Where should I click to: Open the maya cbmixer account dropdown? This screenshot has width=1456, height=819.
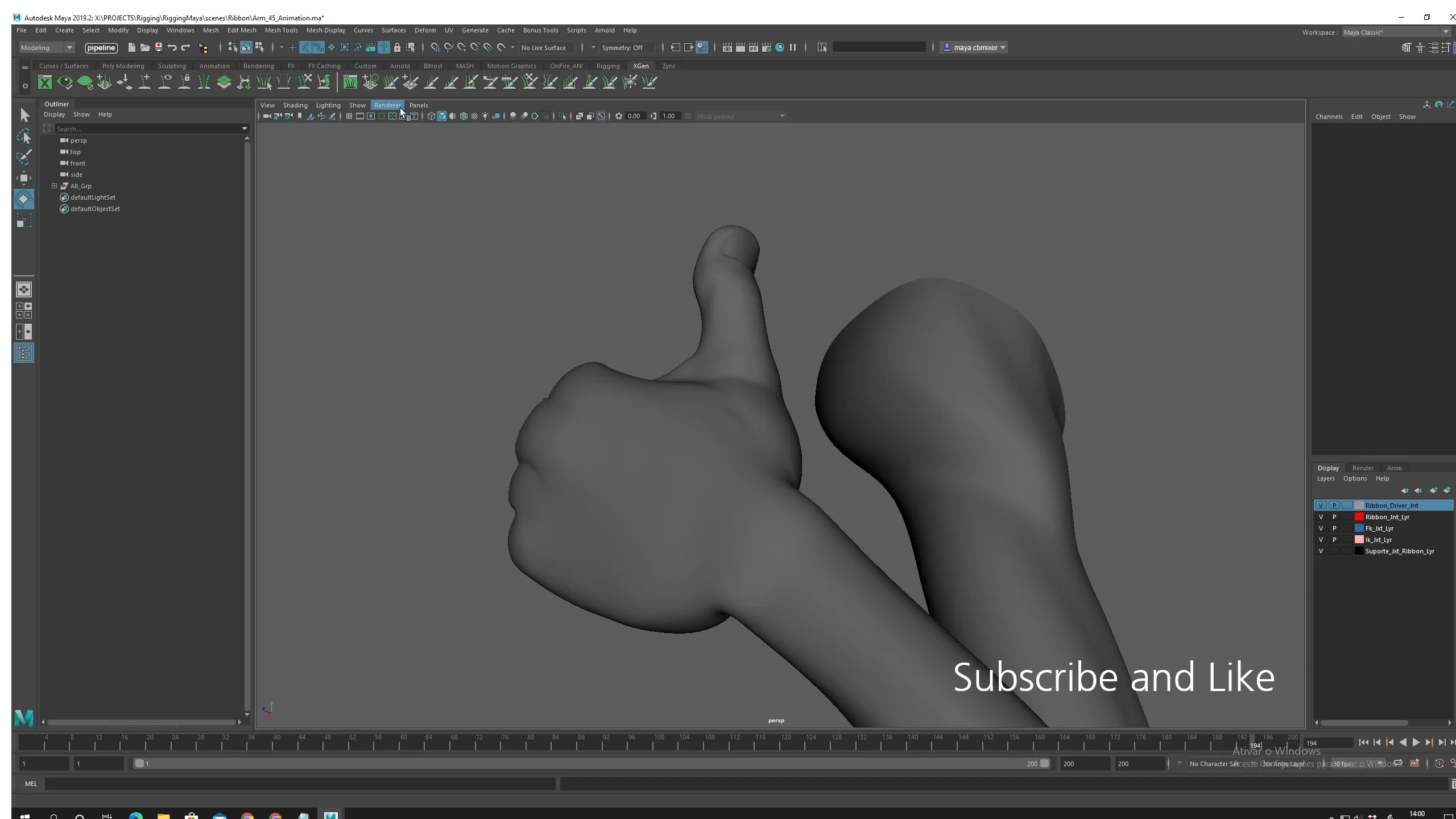pos(975,48)
